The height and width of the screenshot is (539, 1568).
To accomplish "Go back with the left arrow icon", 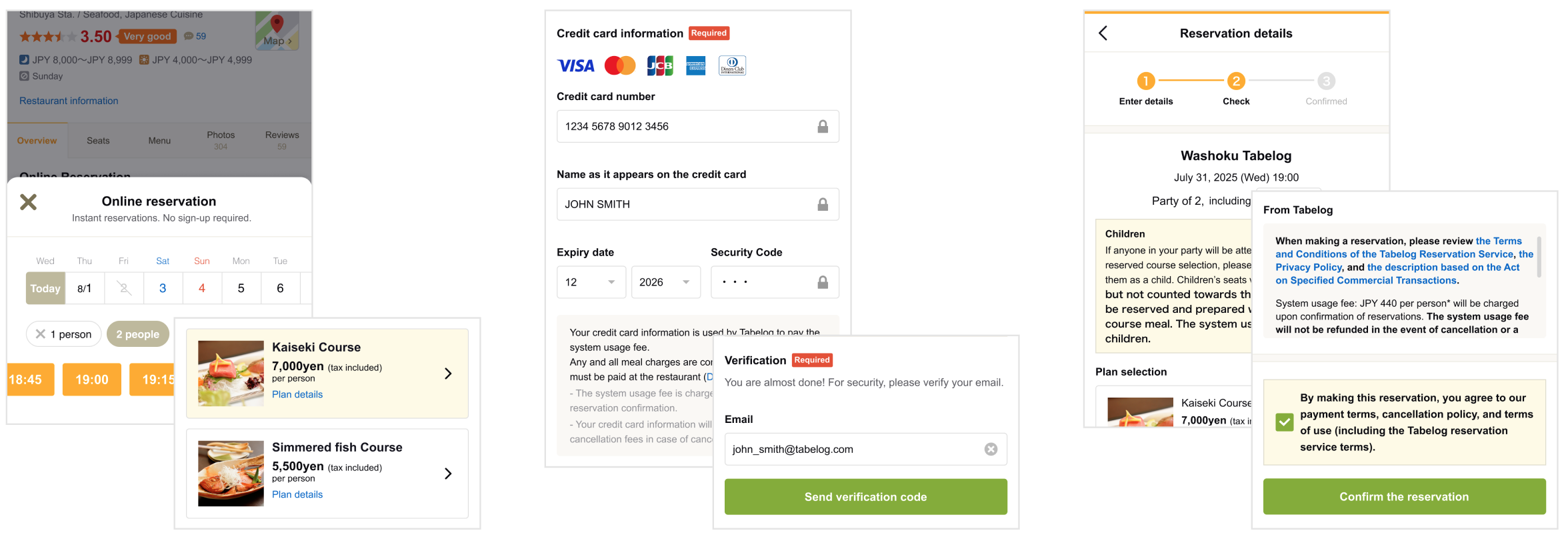I will 1103,33.
